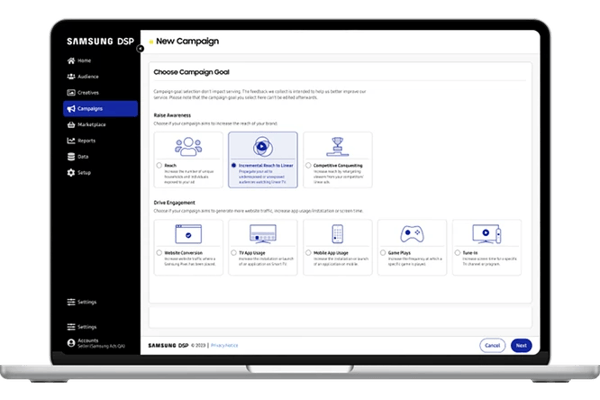Click the Home icon in sidebar

click(x=70, y=61)
